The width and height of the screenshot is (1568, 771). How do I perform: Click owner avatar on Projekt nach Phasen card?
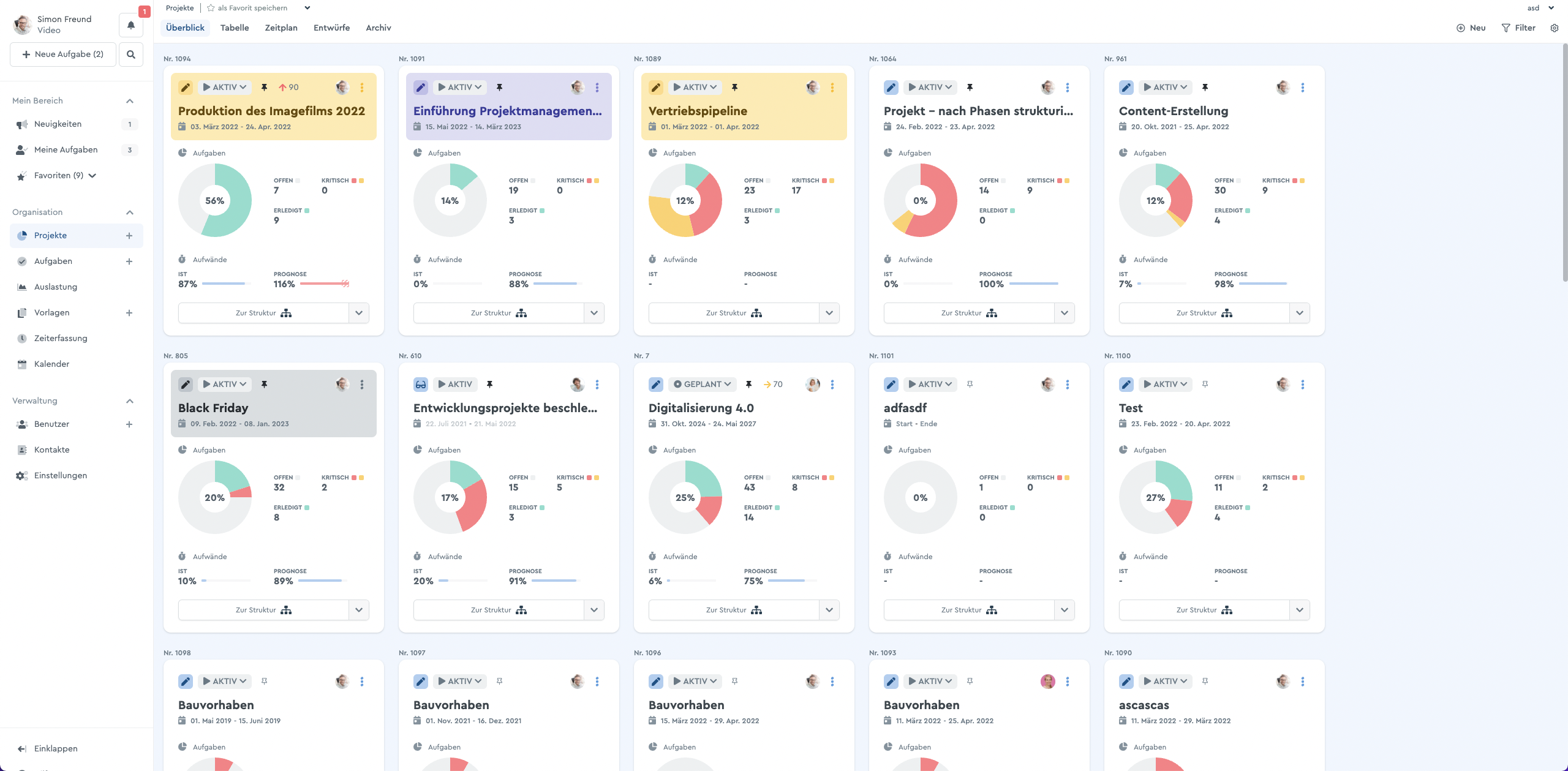click(x=1047, y=88)
